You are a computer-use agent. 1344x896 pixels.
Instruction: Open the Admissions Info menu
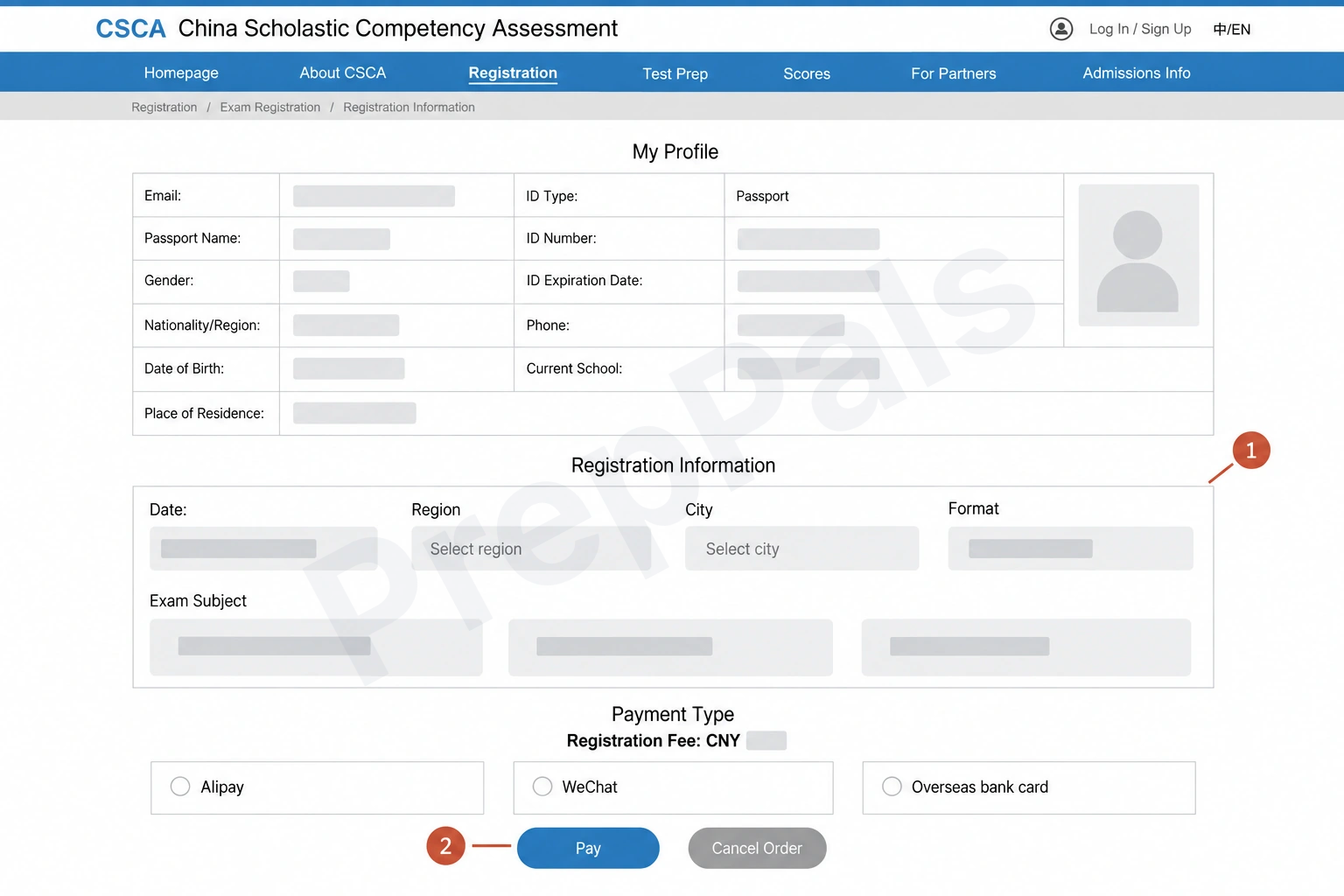(x=1137, y=73)
